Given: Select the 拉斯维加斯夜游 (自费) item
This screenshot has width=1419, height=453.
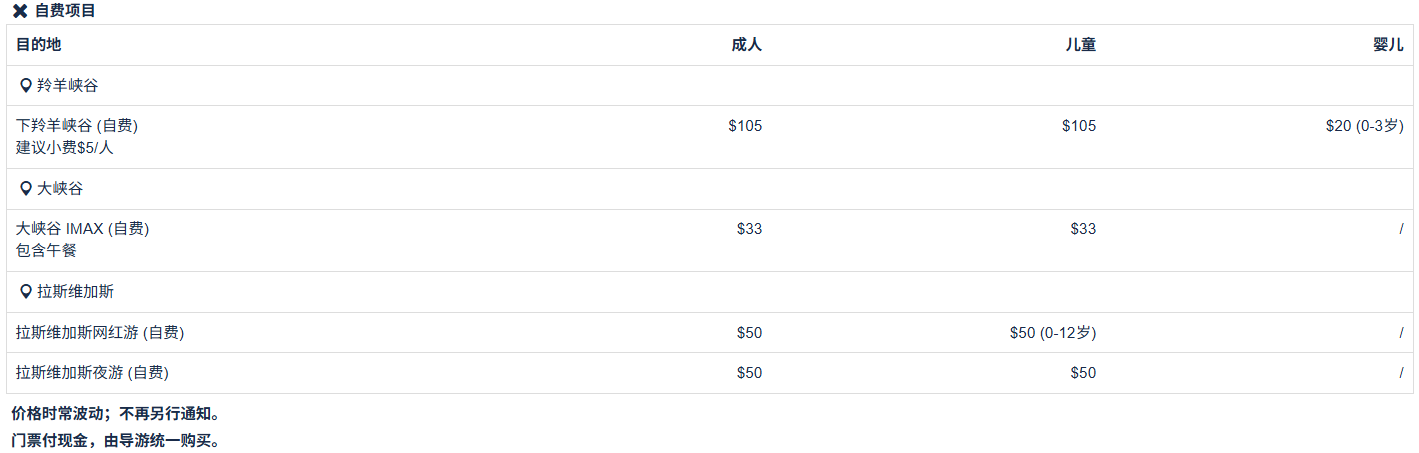Looking at the screenshot, I should point(92,373).
